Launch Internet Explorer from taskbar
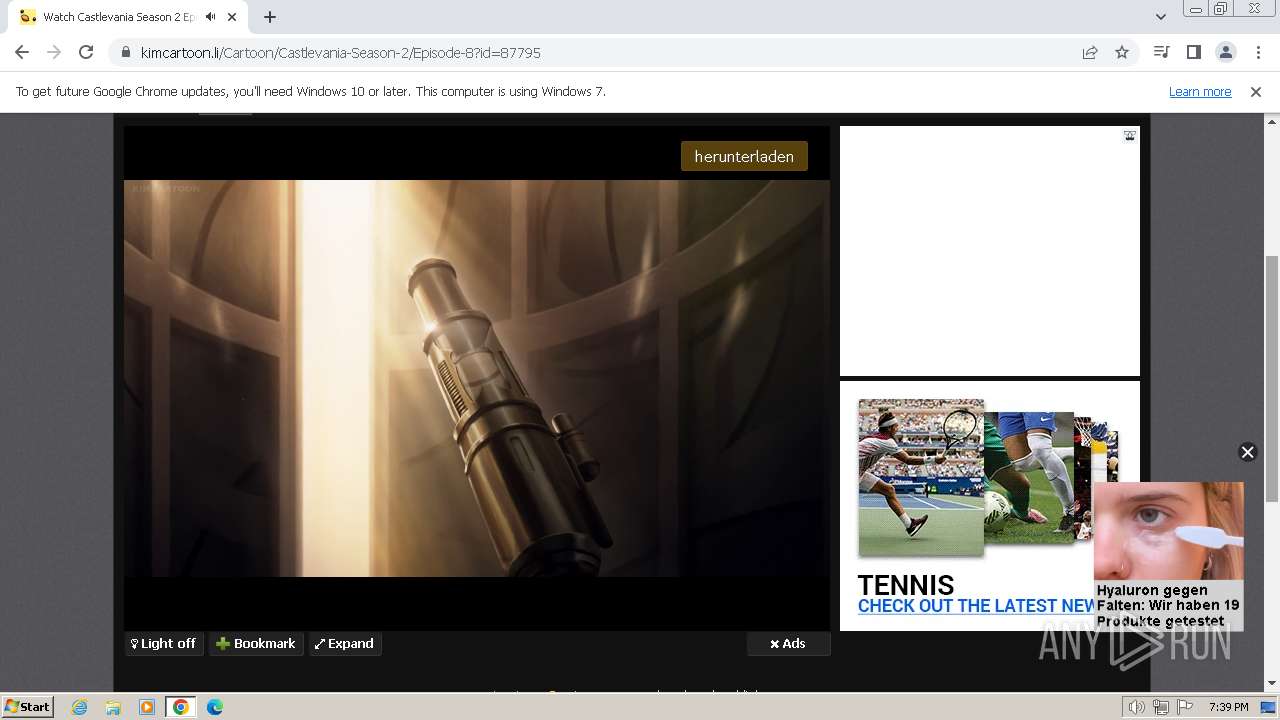Screen dimensions: 1280x720 (x=79, y=707)
